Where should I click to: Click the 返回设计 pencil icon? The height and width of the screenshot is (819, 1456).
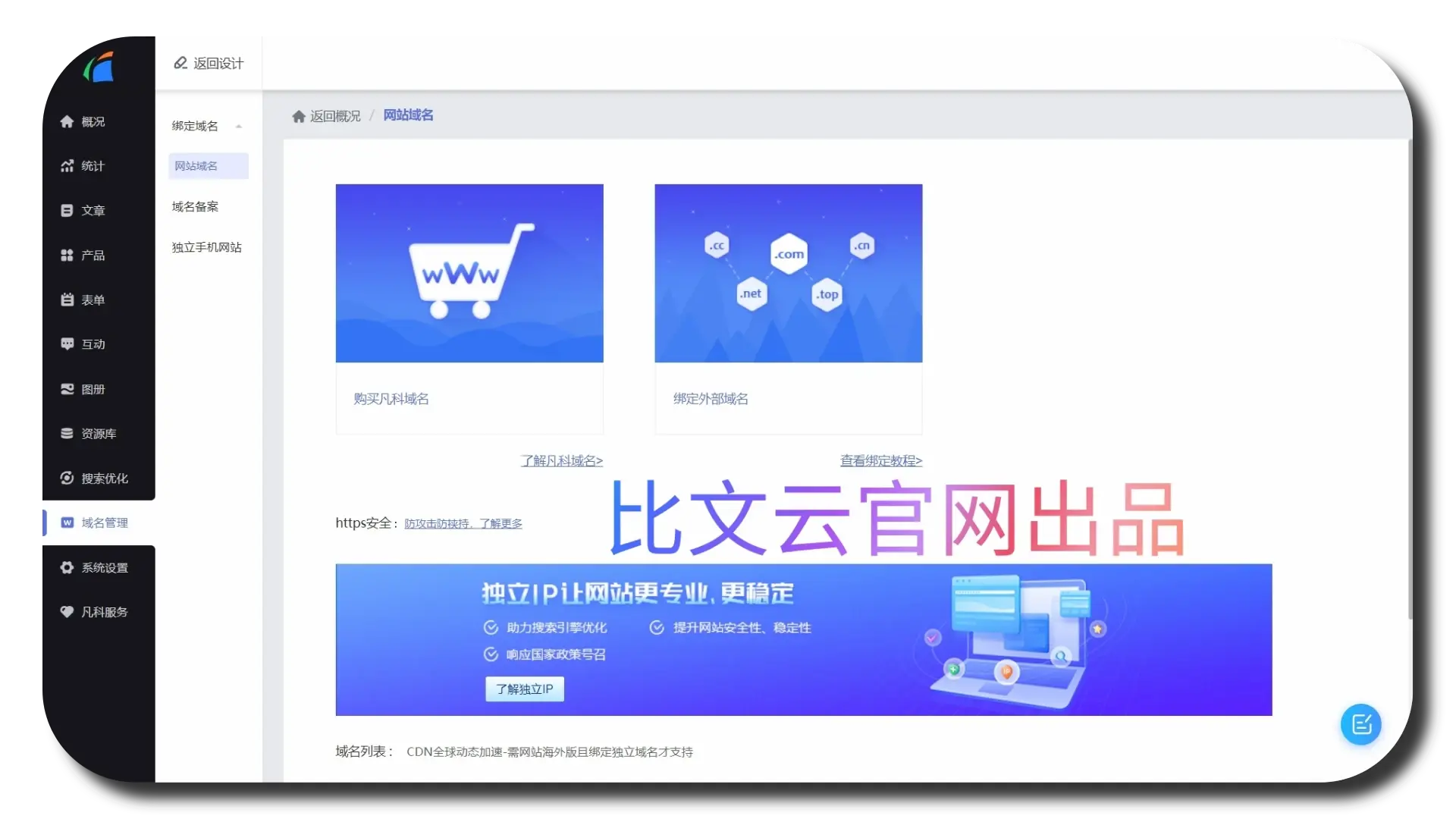(180, 63)
